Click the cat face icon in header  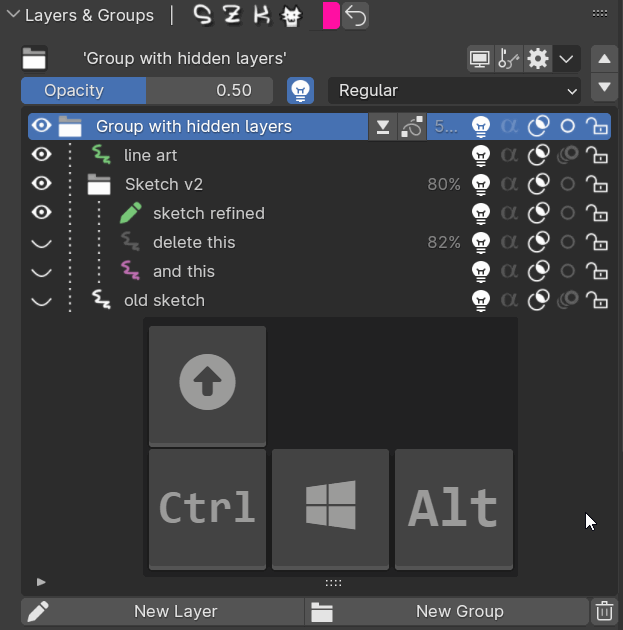[x=291, y=16]
